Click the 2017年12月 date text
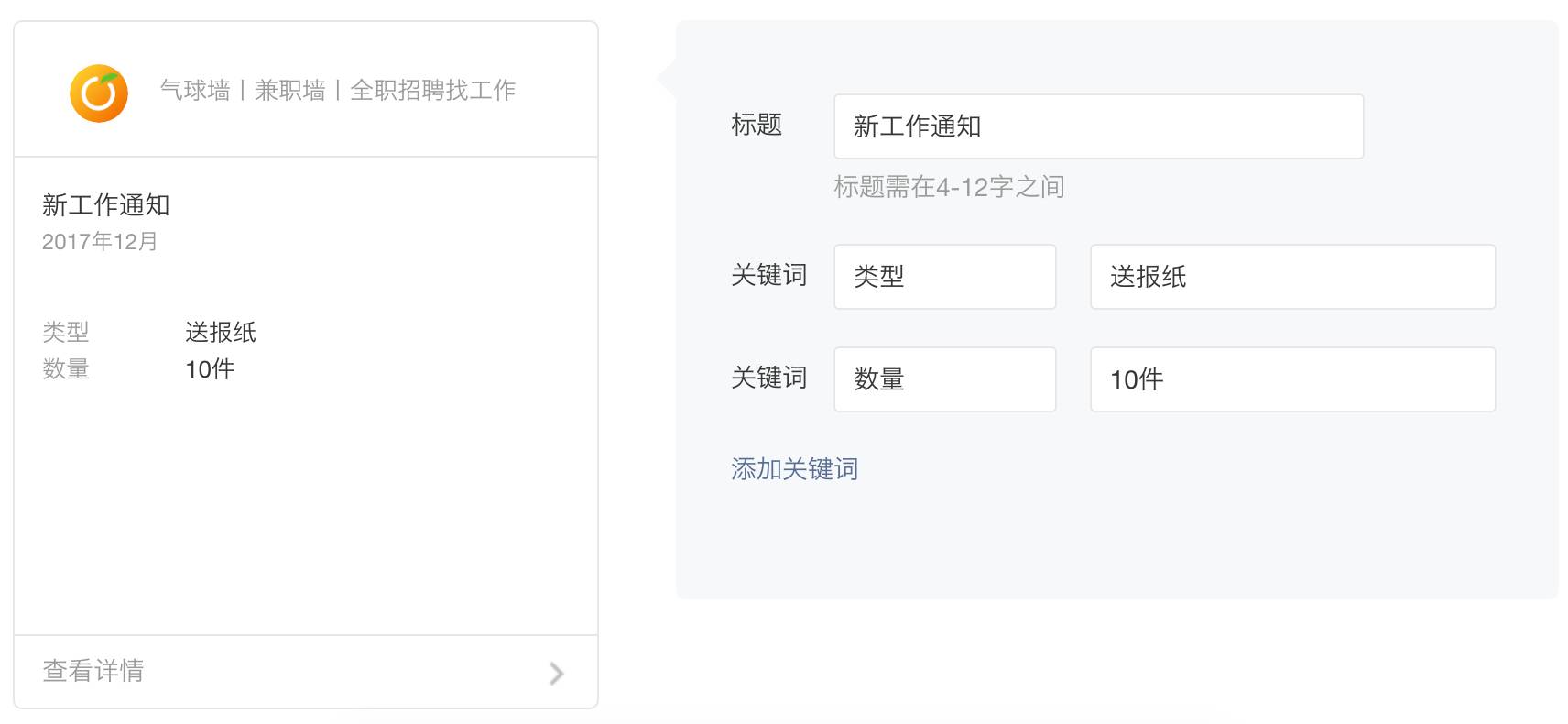 [100, 241]
